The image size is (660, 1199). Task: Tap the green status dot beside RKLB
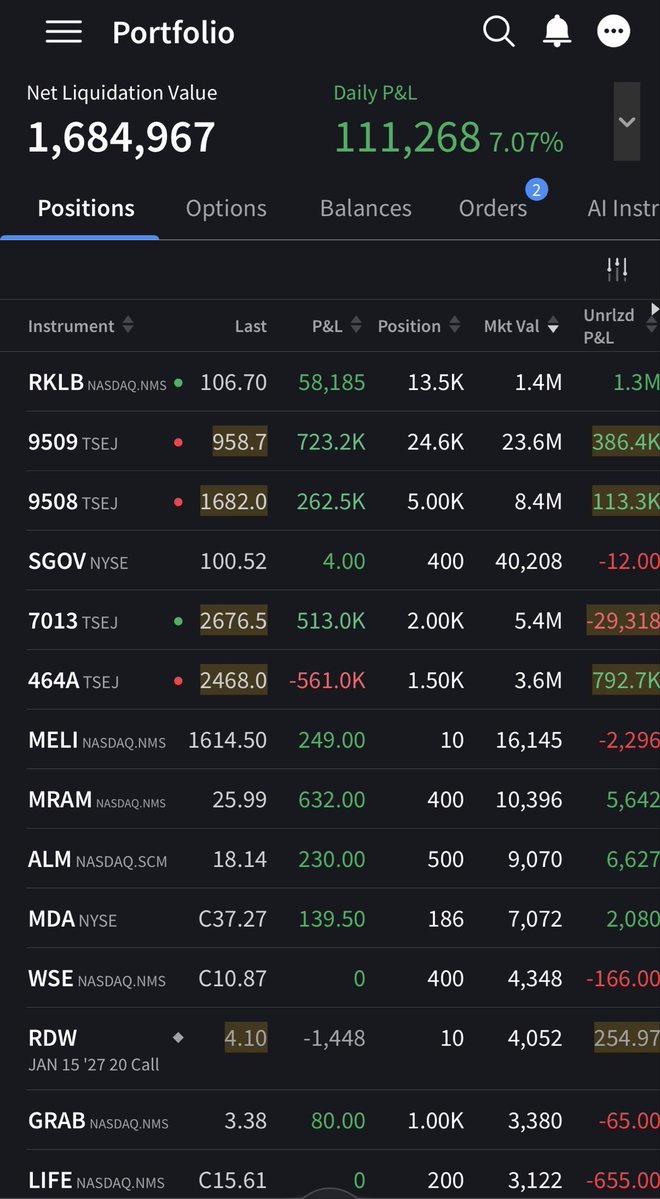(x=178, y=383)
